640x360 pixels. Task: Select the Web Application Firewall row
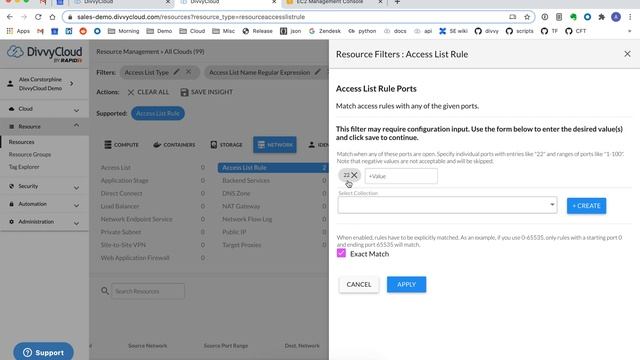click(x=153, y=258)
